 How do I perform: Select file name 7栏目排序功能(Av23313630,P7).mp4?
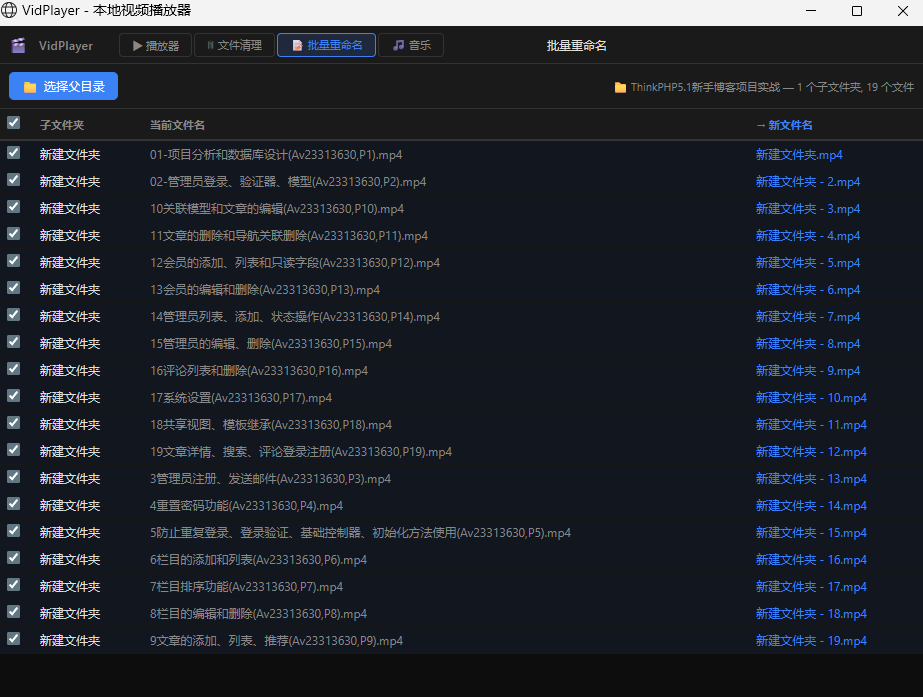click(x=246, y=587)
